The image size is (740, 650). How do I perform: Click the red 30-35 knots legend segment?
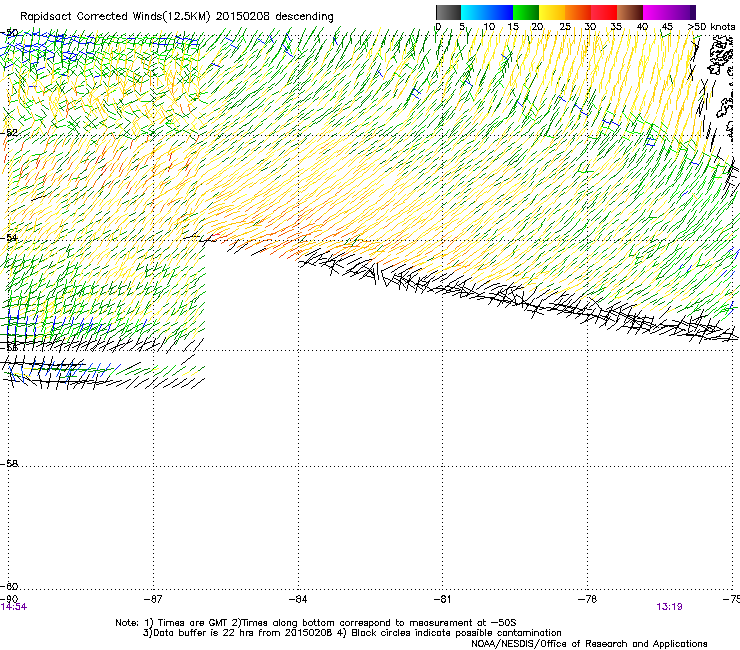tap(604, 12)
